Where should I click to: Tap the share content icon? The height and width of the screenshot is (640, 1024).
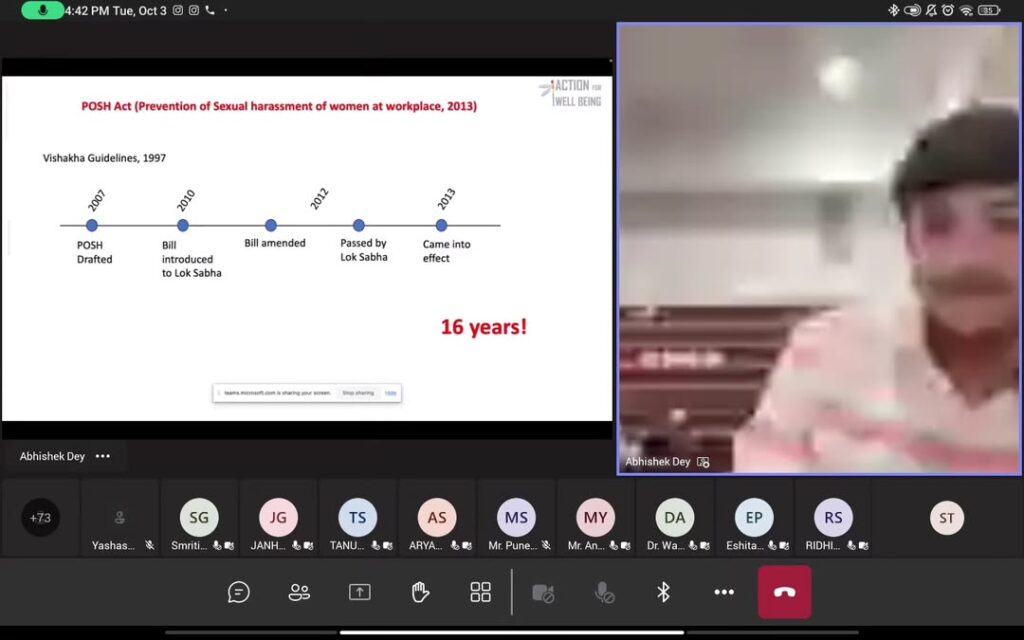(359, 592)
